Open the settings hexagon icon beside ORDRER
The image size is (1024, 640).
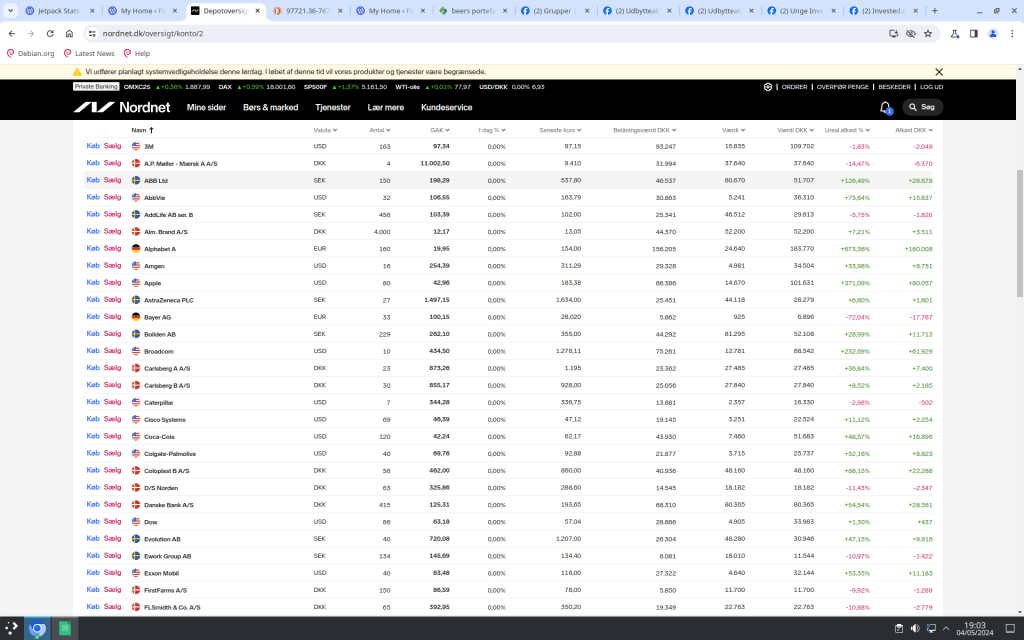(768, 87)
